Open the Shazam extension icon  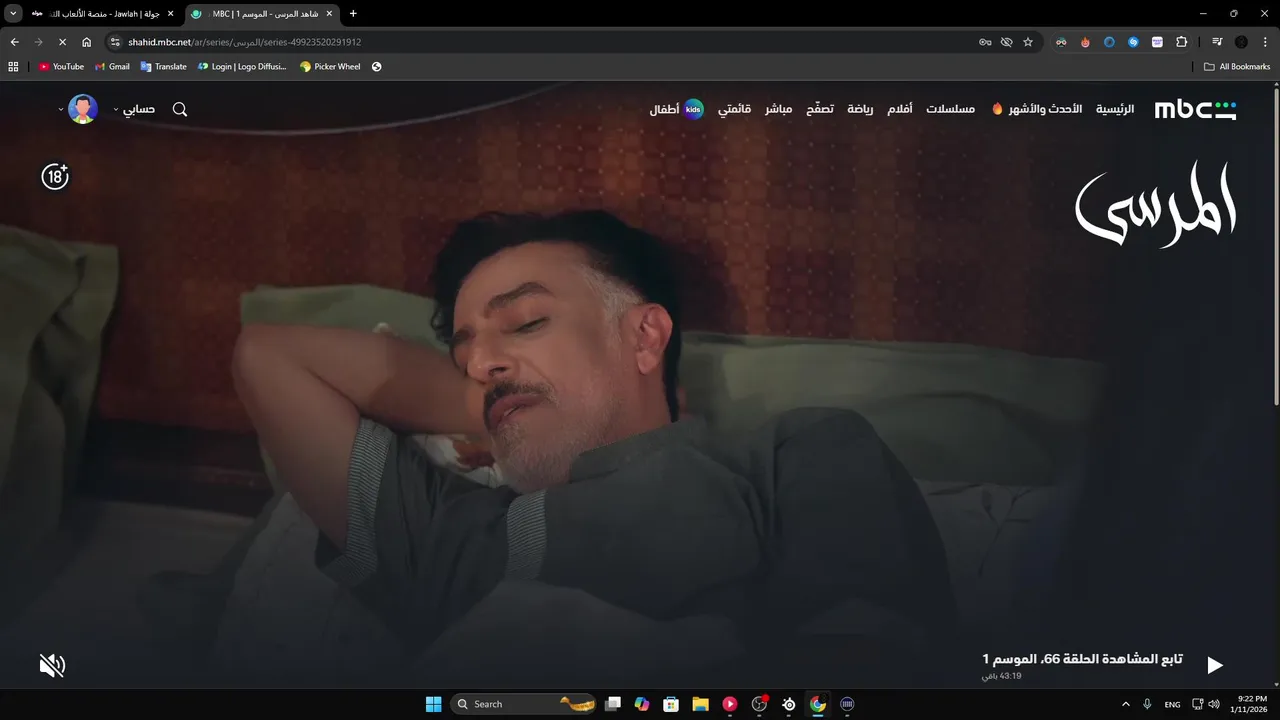(x=1133, y=42)
